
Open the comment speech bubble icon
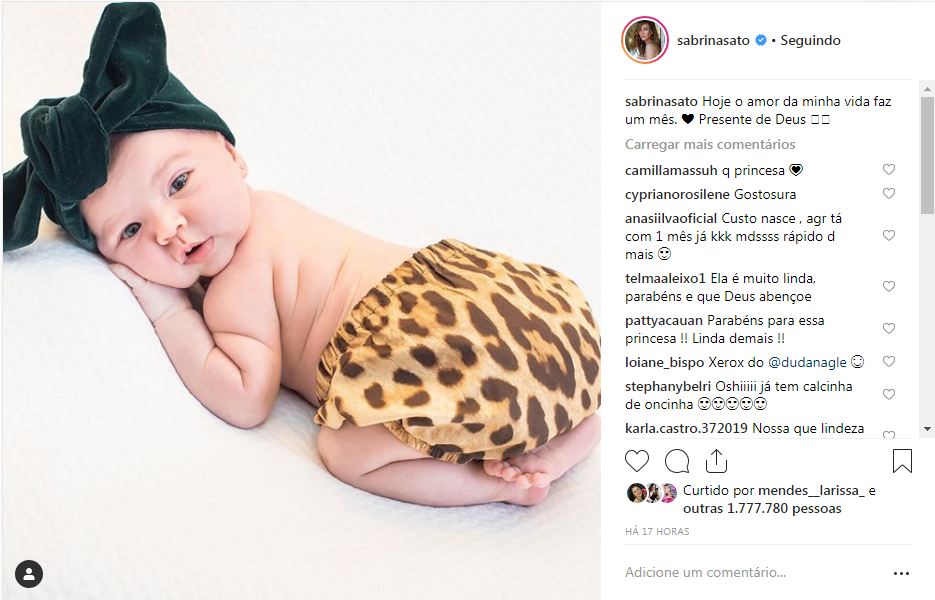677,461
